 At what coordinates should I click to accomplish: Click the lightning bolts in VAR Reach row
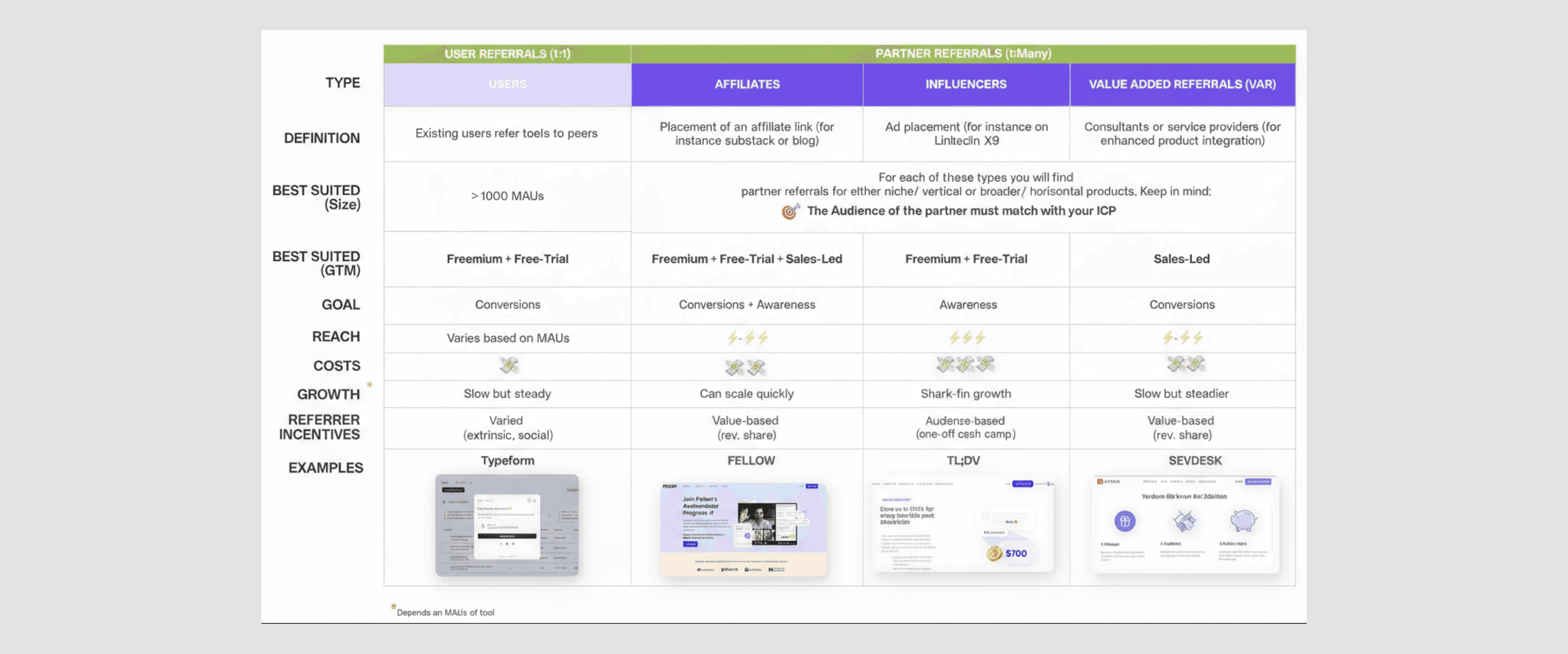[1182, 338]
